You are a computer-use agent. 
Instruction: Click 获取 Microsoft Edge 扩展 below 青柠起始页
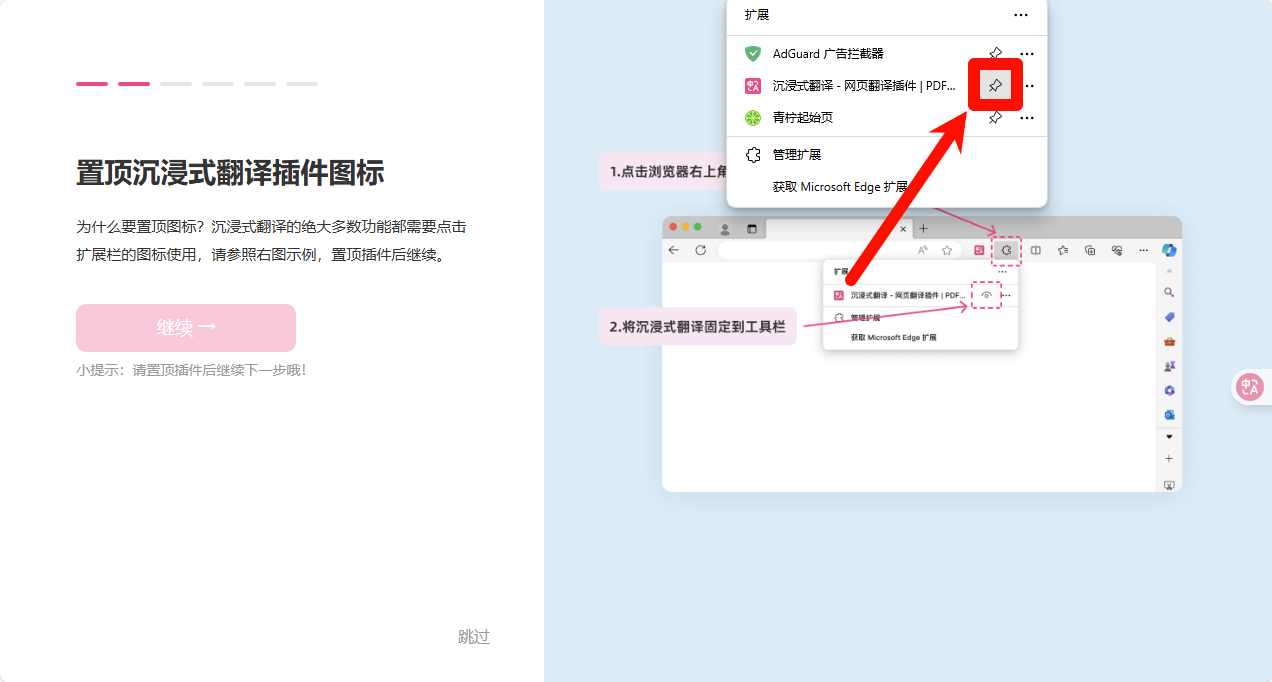click(840, 187)
